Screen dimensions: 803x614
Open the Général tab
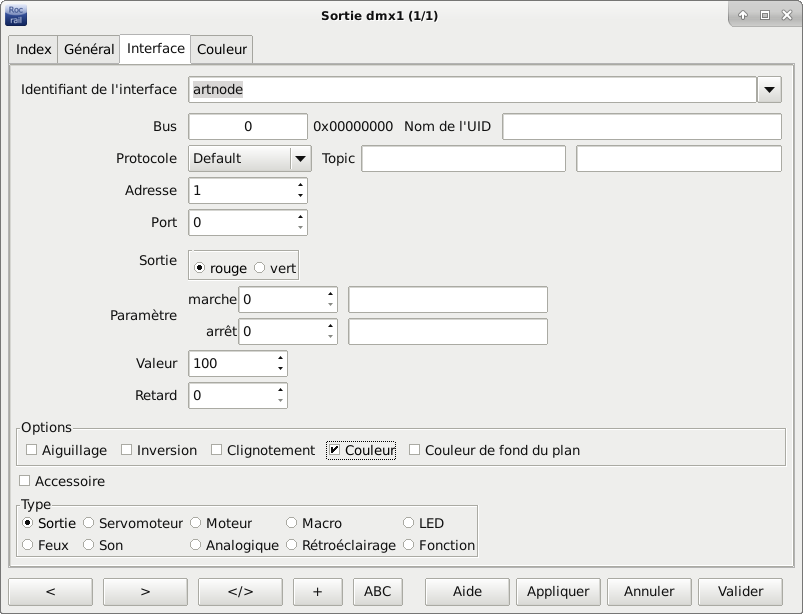coord(89,49)
